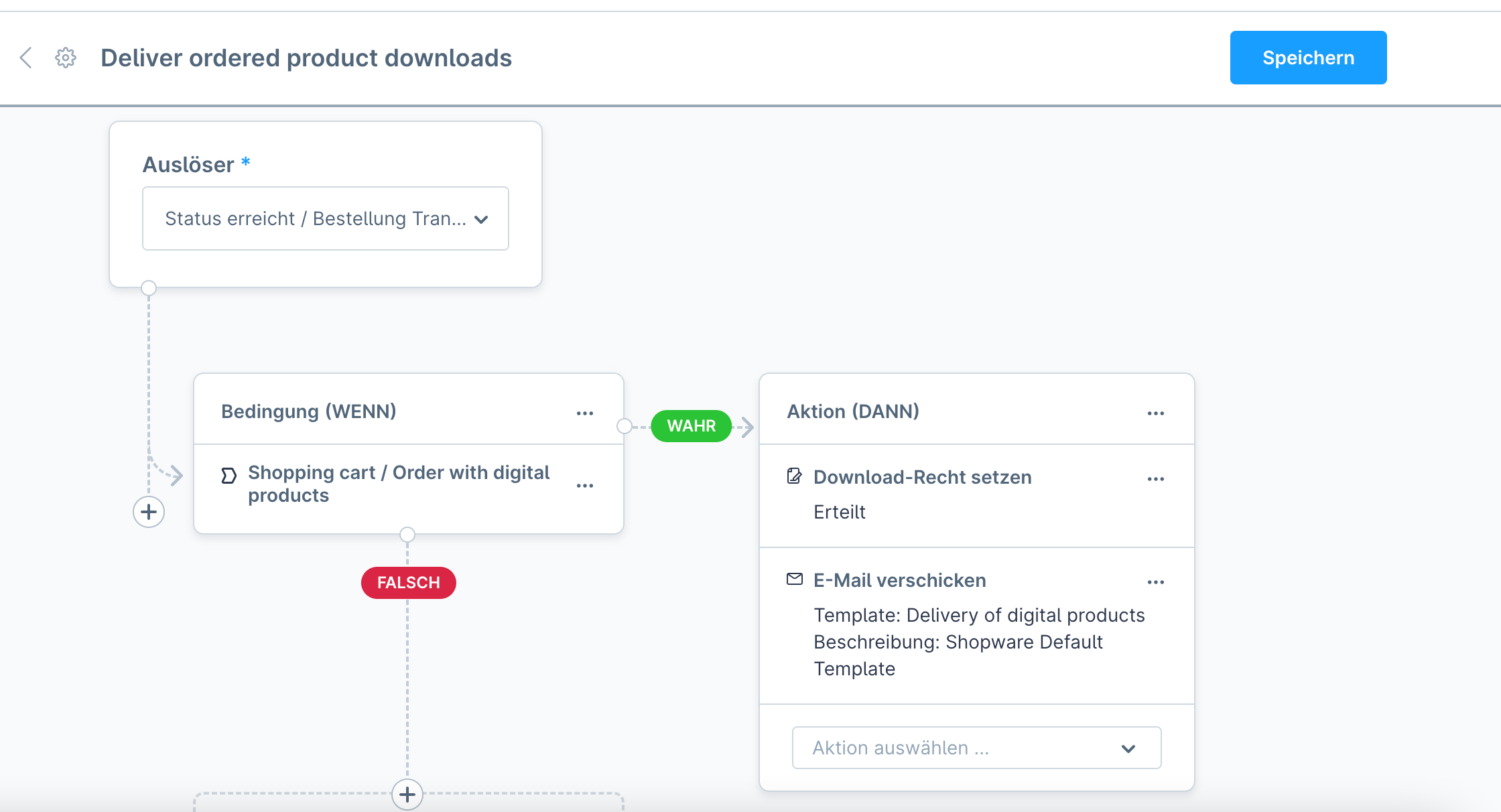Open the Aktion auswählen dropdown

[x=977, y=748]
